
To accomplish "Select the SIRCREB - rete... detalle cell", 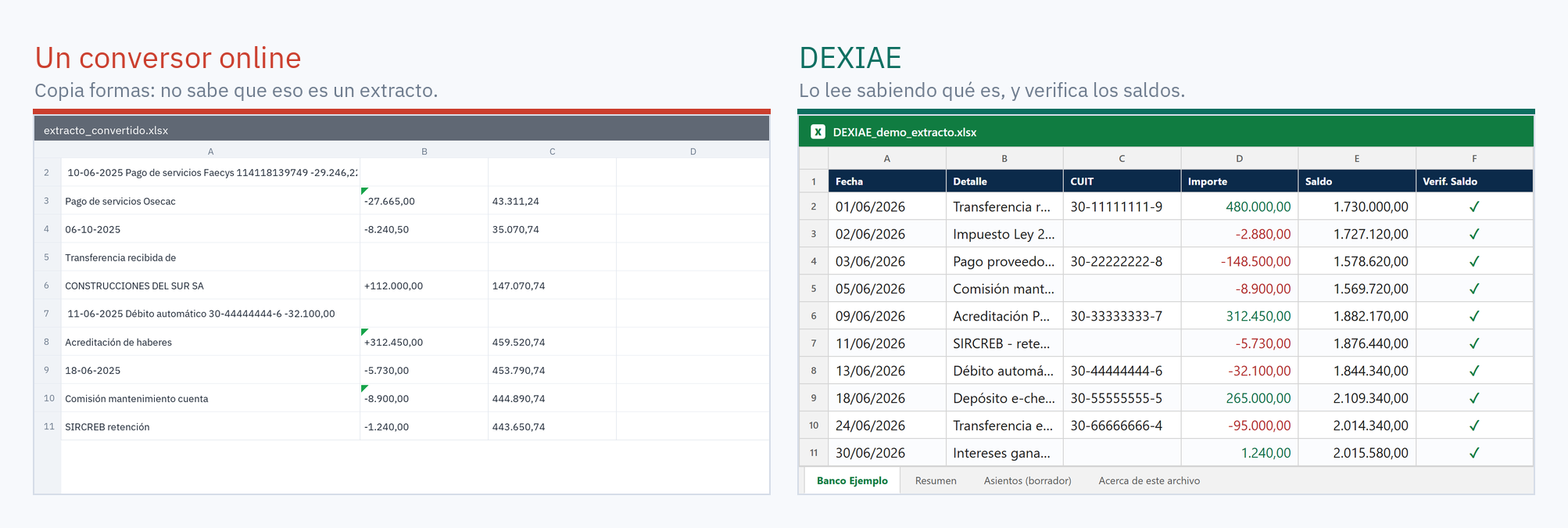I will 1004,343.
